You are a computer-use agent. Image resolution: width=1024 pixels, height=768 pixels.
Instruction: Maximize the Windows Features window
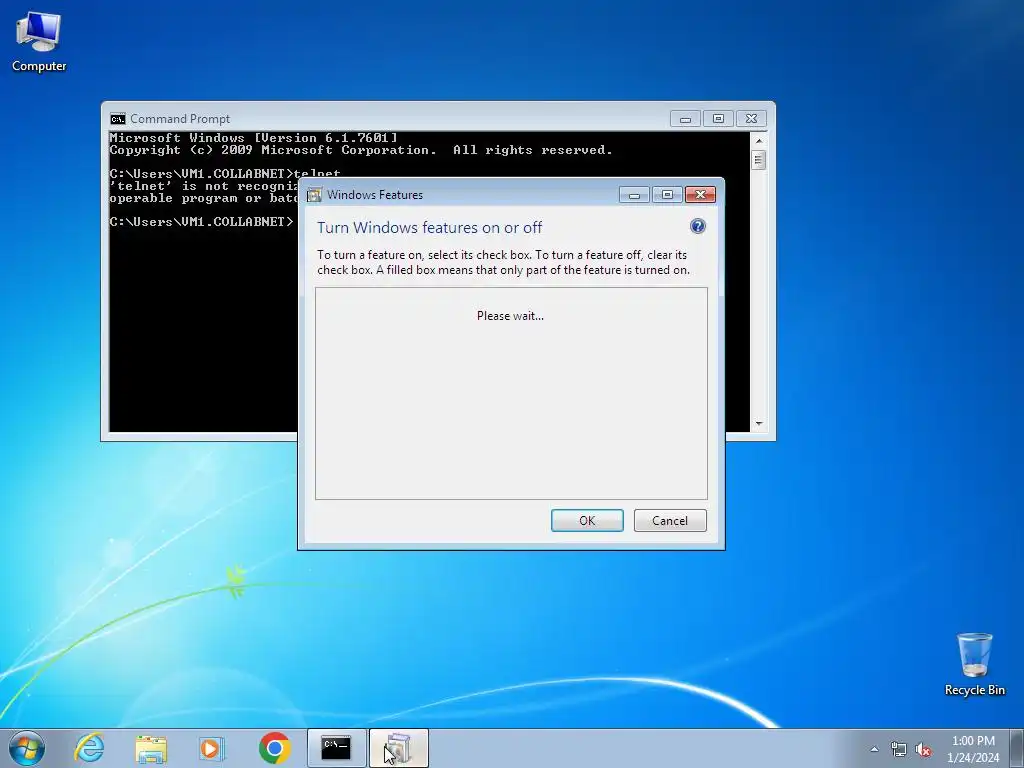click(667, 194)
